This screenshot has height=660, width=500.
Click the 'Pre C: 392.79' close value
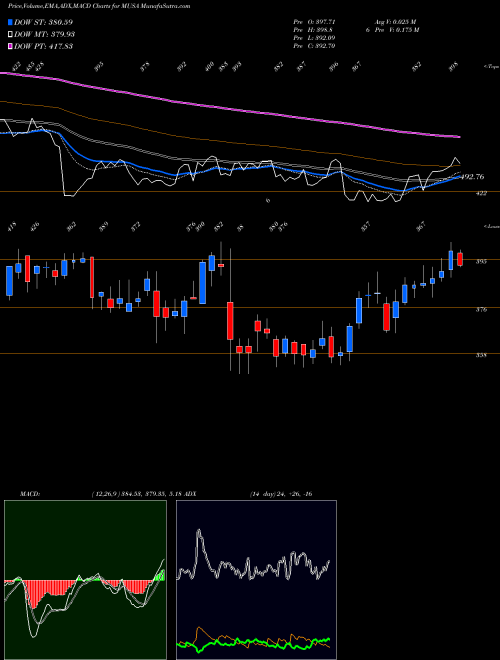pyautogui.click(x=314, y=45)
